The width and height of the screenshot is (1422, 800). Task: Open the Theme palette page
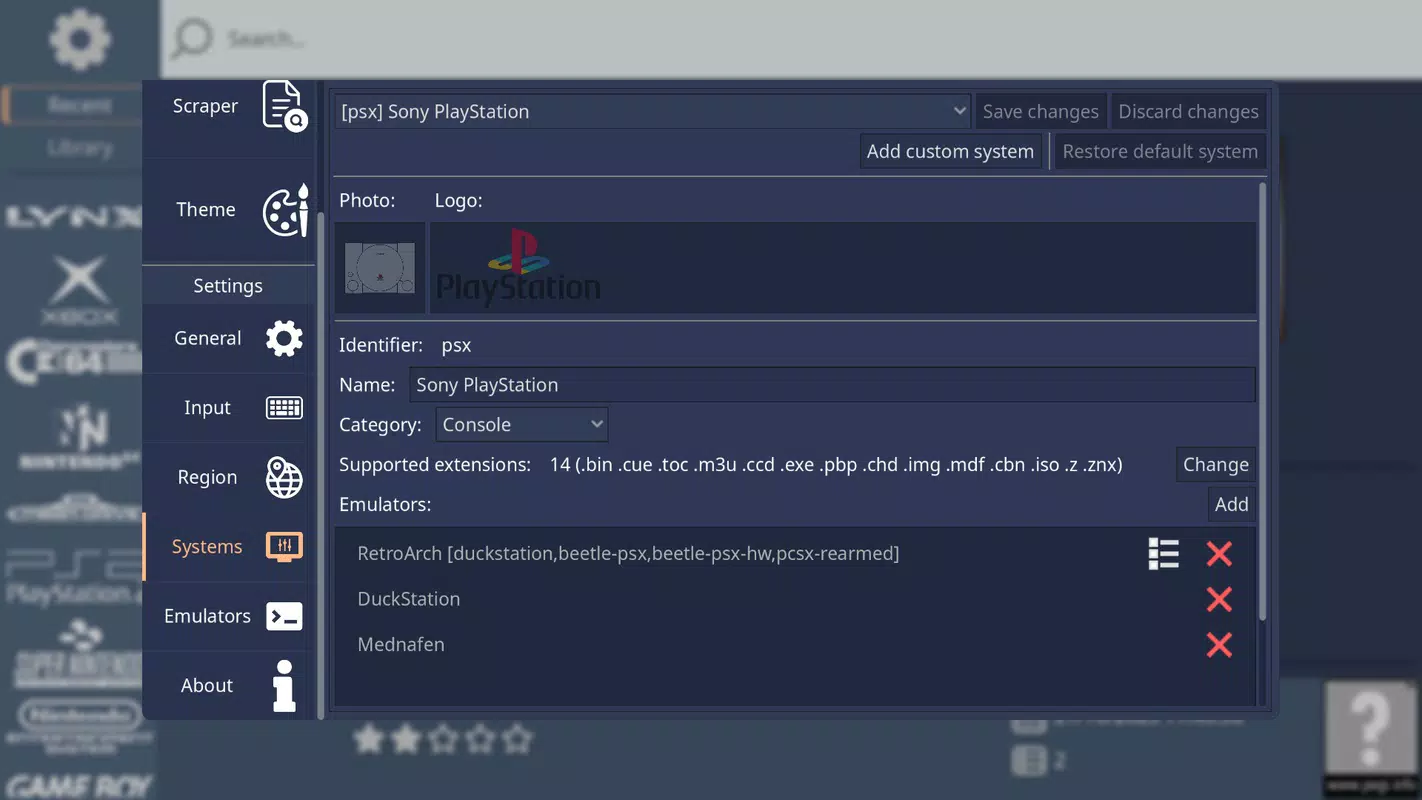point(229,210)
